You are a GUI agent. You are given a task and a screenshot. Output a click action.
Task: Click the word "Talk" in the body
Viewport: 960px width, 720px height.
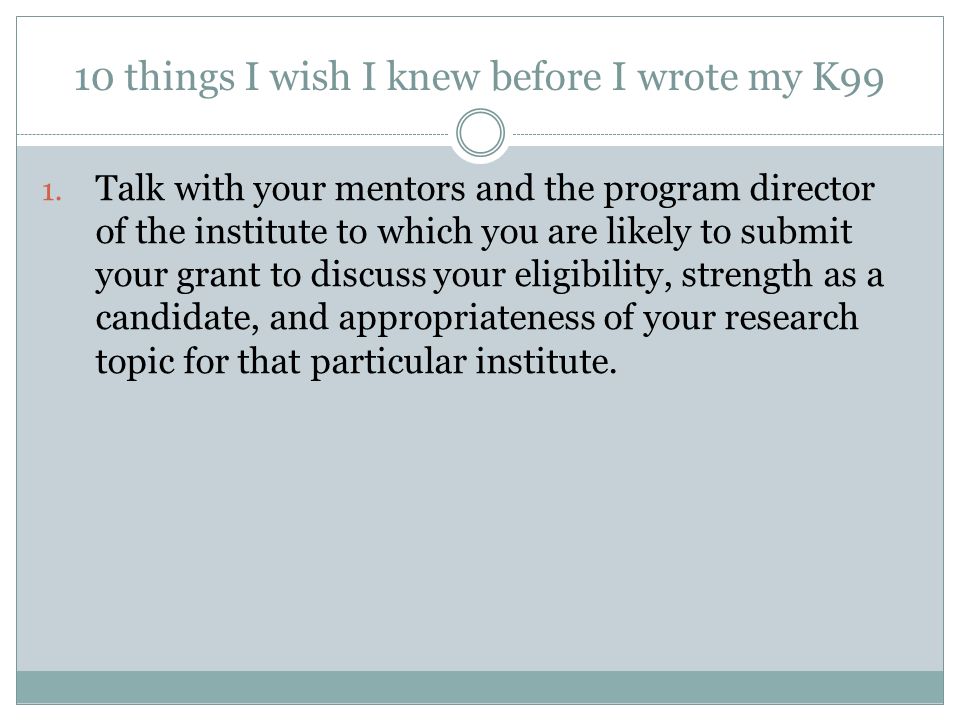pos(130,188)
